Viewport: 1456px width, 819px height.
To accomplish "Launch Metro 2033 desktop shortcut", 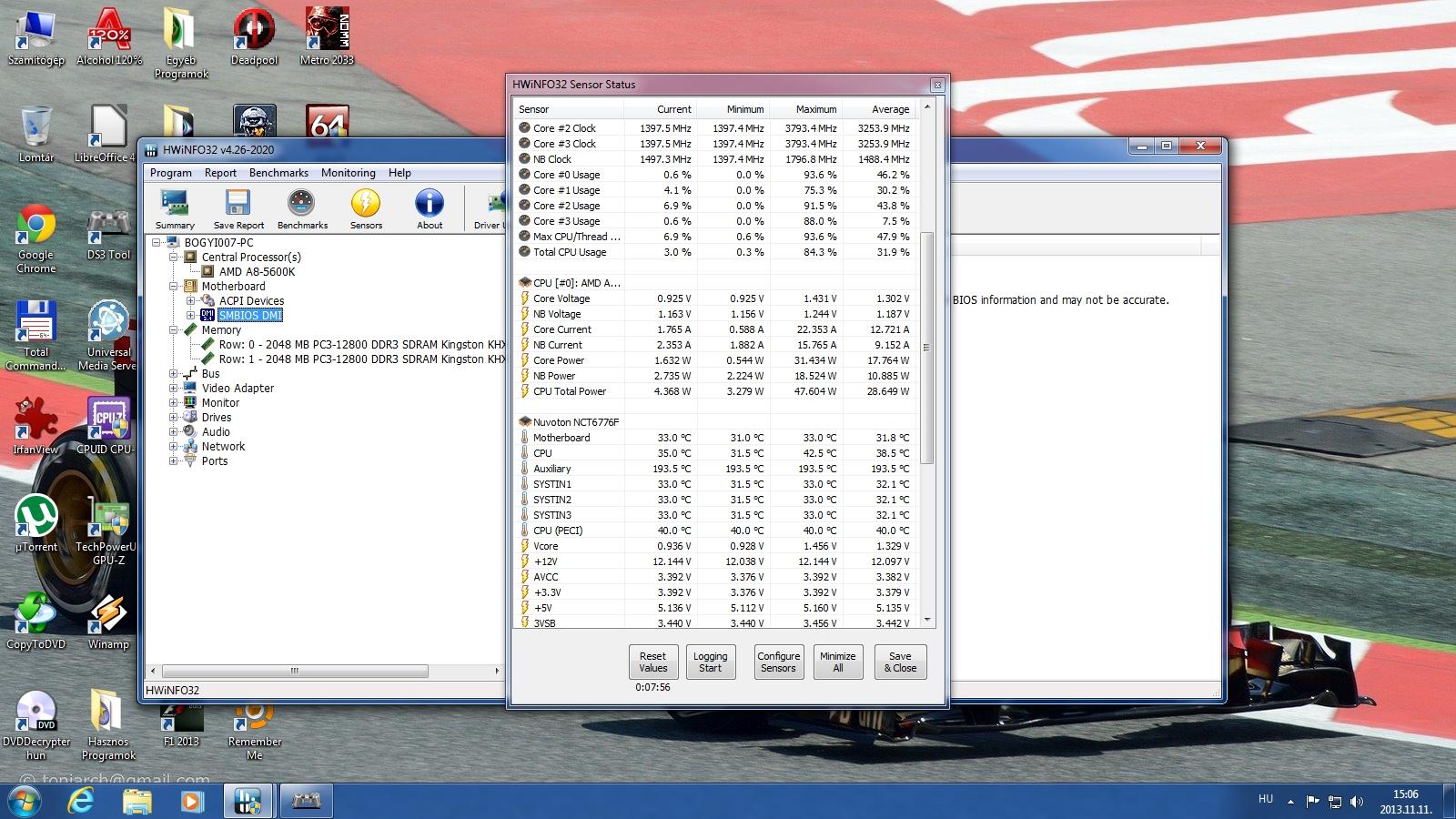I will point(327,38).
